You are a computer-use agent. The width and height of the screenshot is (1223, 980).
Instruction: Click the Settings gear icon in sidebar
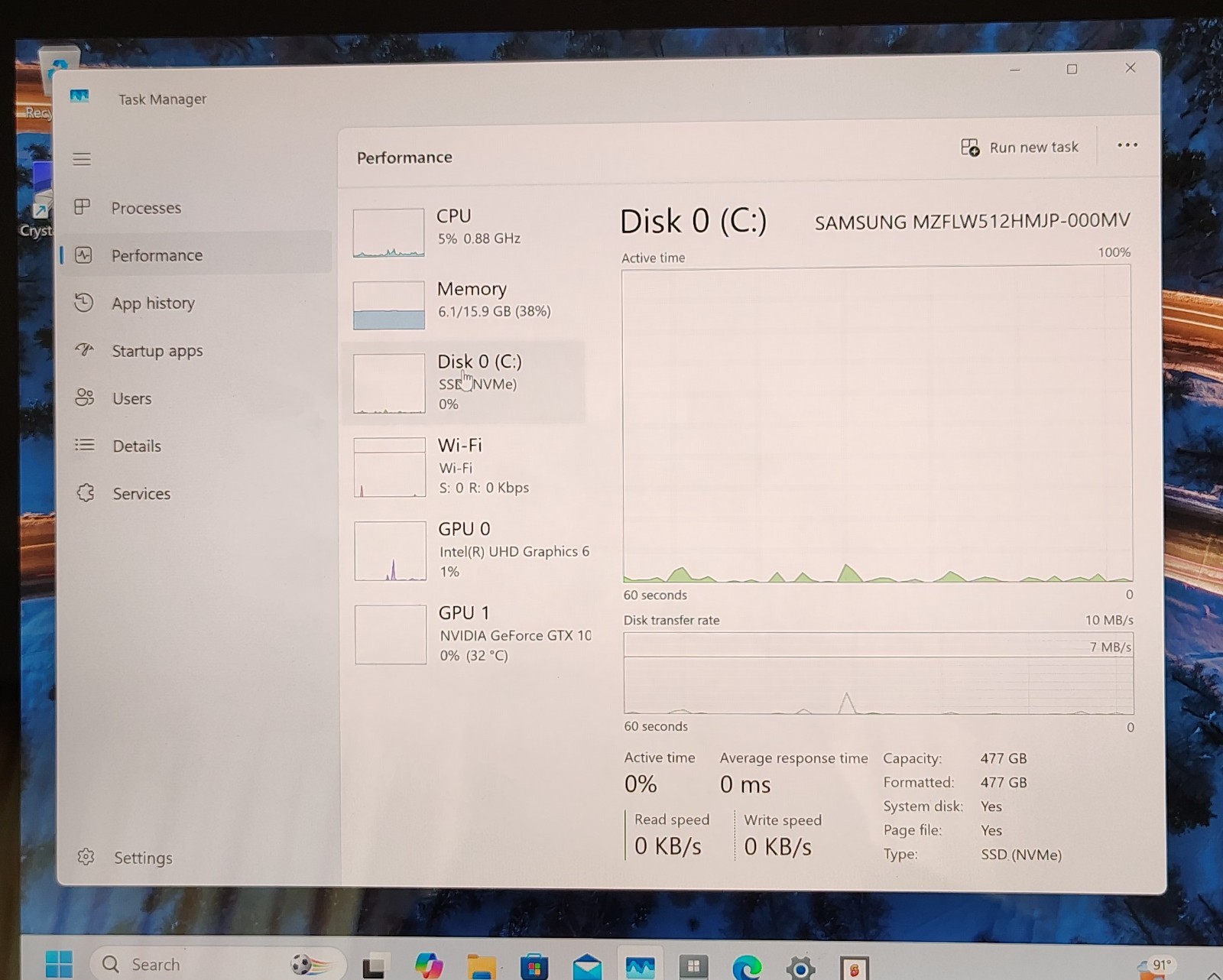pyautogui.click(x=86, y=857)
